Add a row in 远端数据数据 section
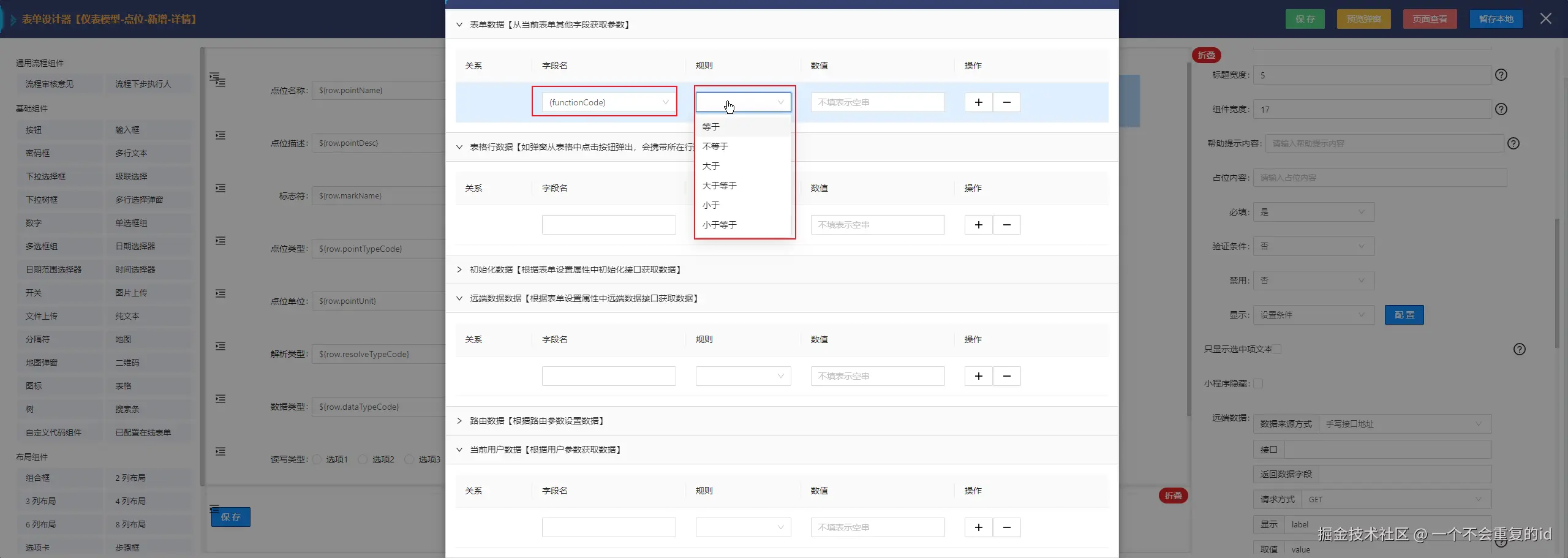 pyautogui.click(x=978, y=376)
